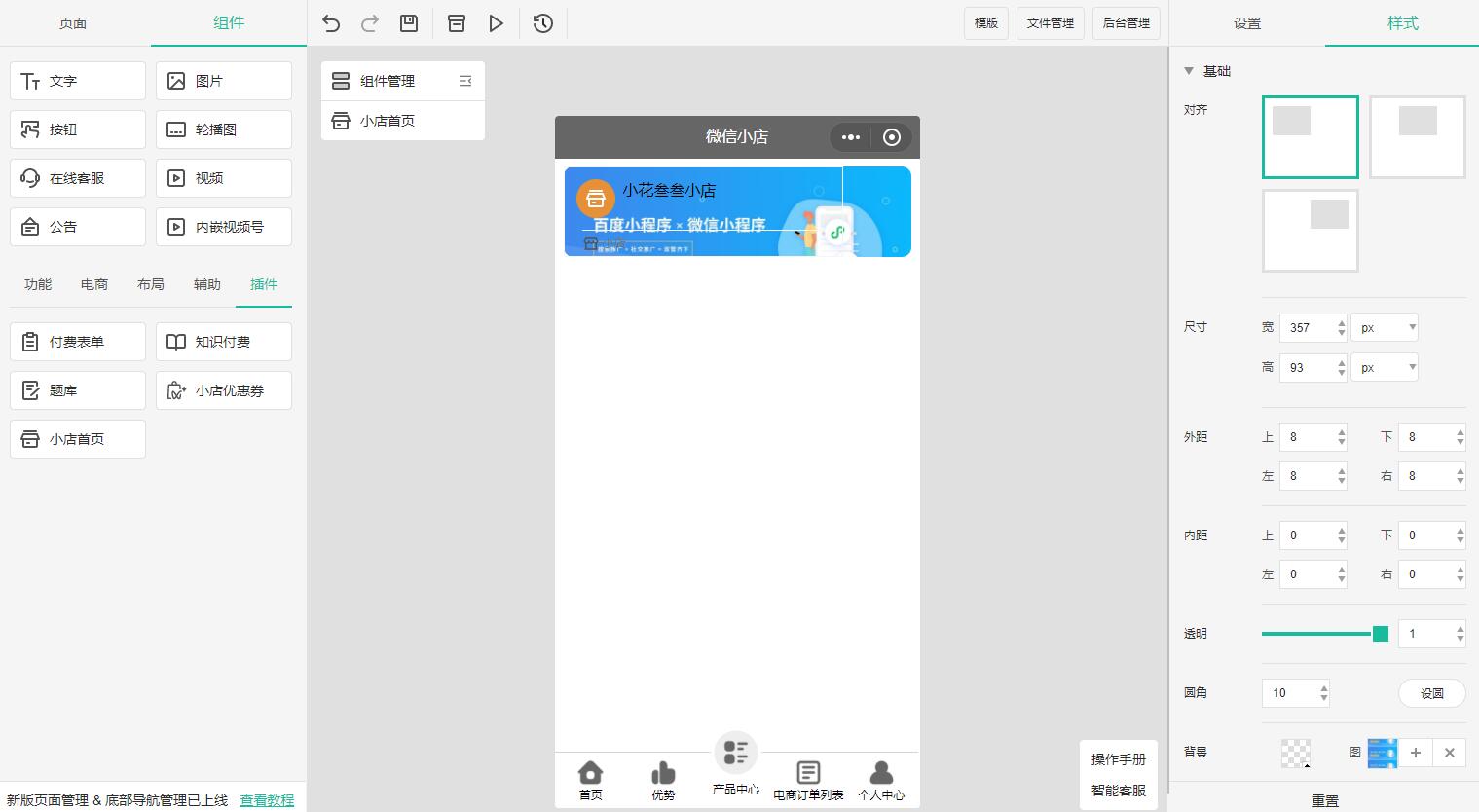Adjust 透明 opacity slider handle
1479x812 pixels.
pyautogui.click(x=1381, y=634)
